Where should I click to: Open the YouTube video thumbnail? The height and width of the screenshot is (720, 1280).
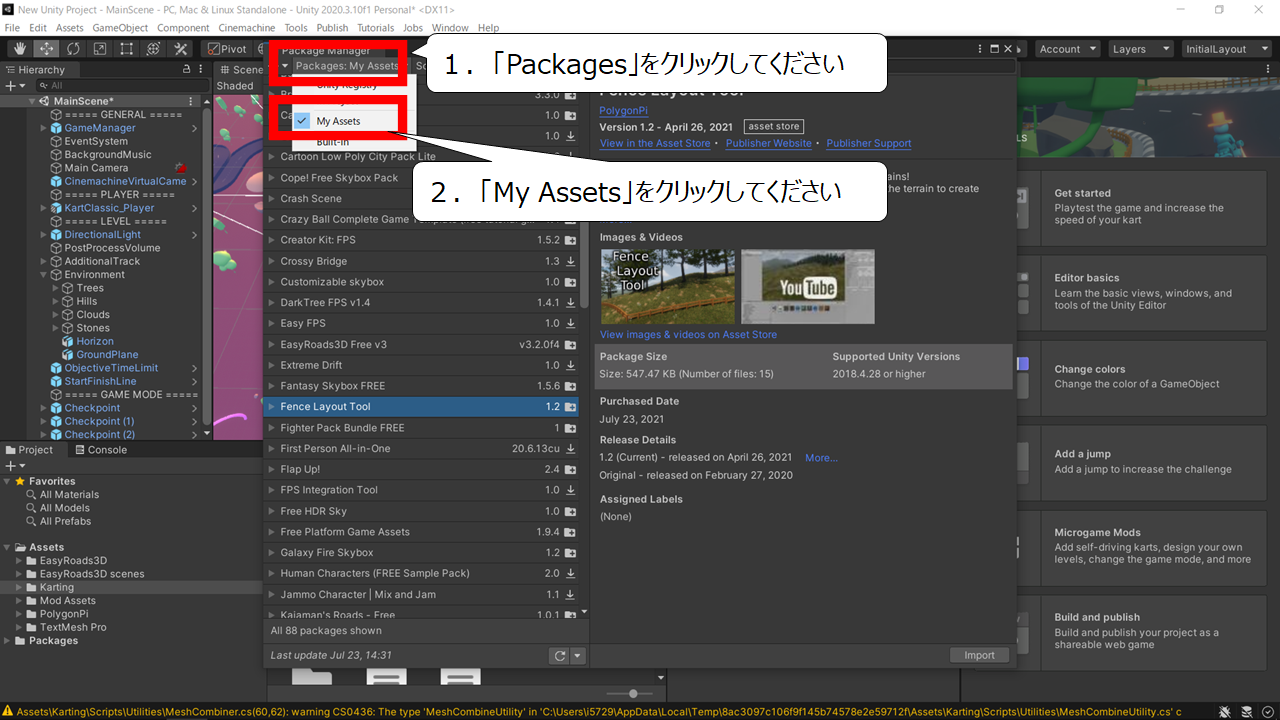808,287
